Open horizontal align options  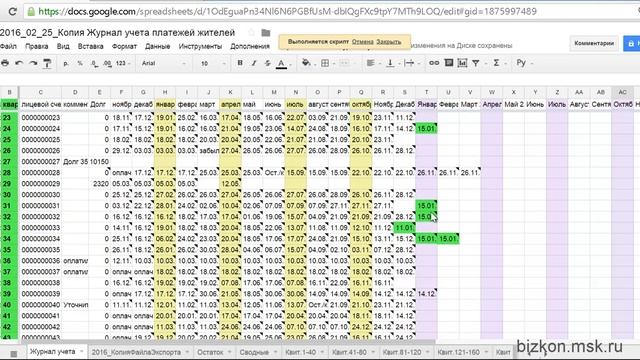(x=371, y=63)
